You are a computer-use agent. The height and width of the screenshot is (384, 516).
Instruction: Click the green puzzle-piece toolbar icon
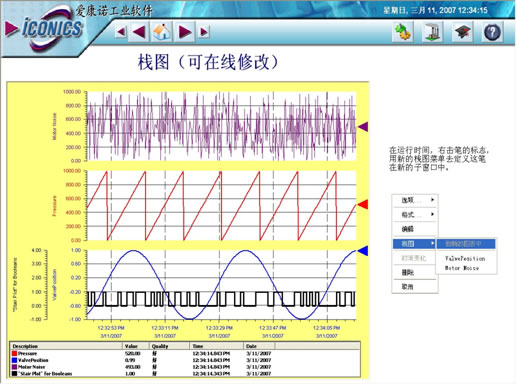403,32
